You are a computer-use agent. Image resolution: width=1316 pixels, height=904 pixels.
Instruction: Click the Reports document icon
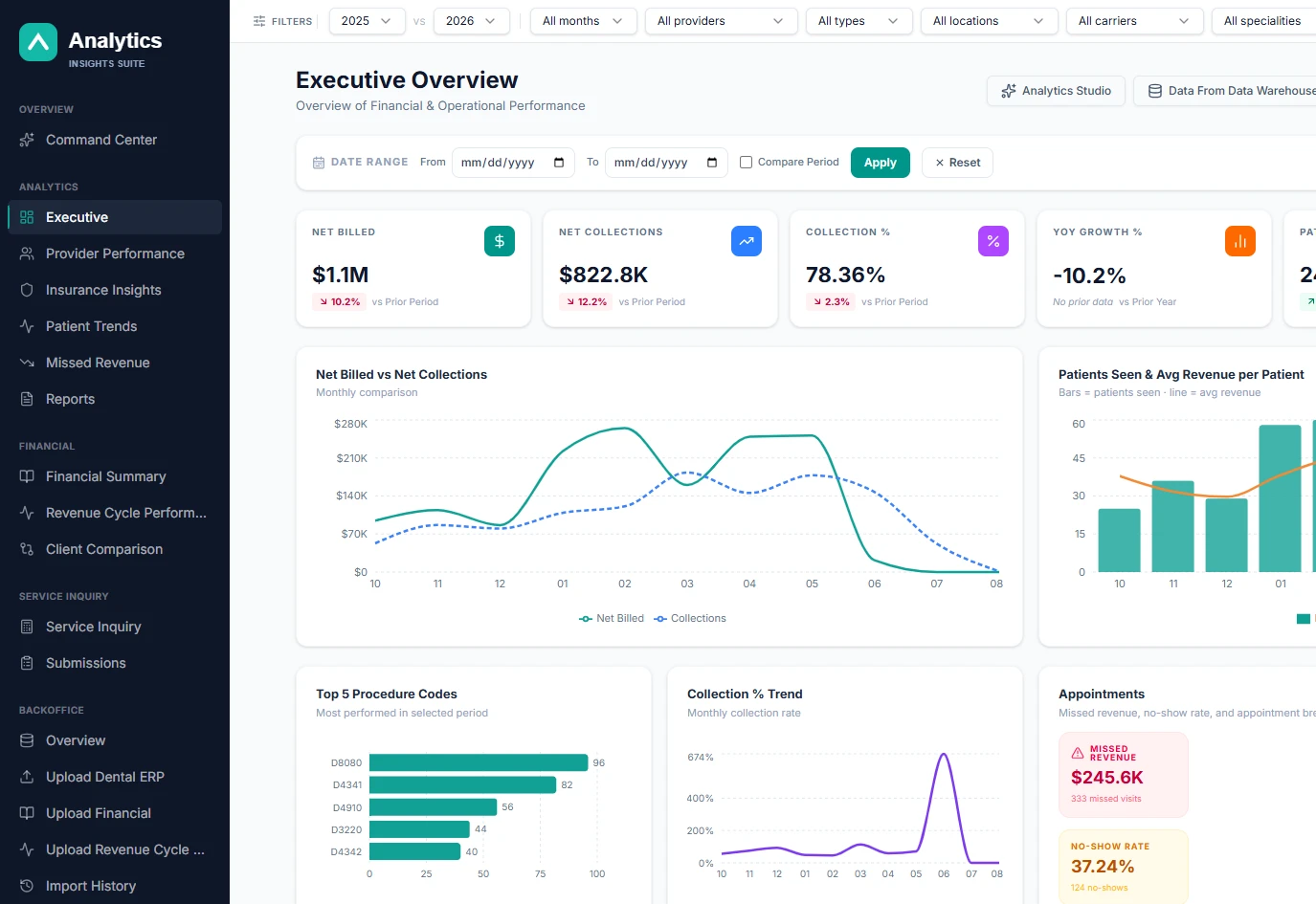27,399
